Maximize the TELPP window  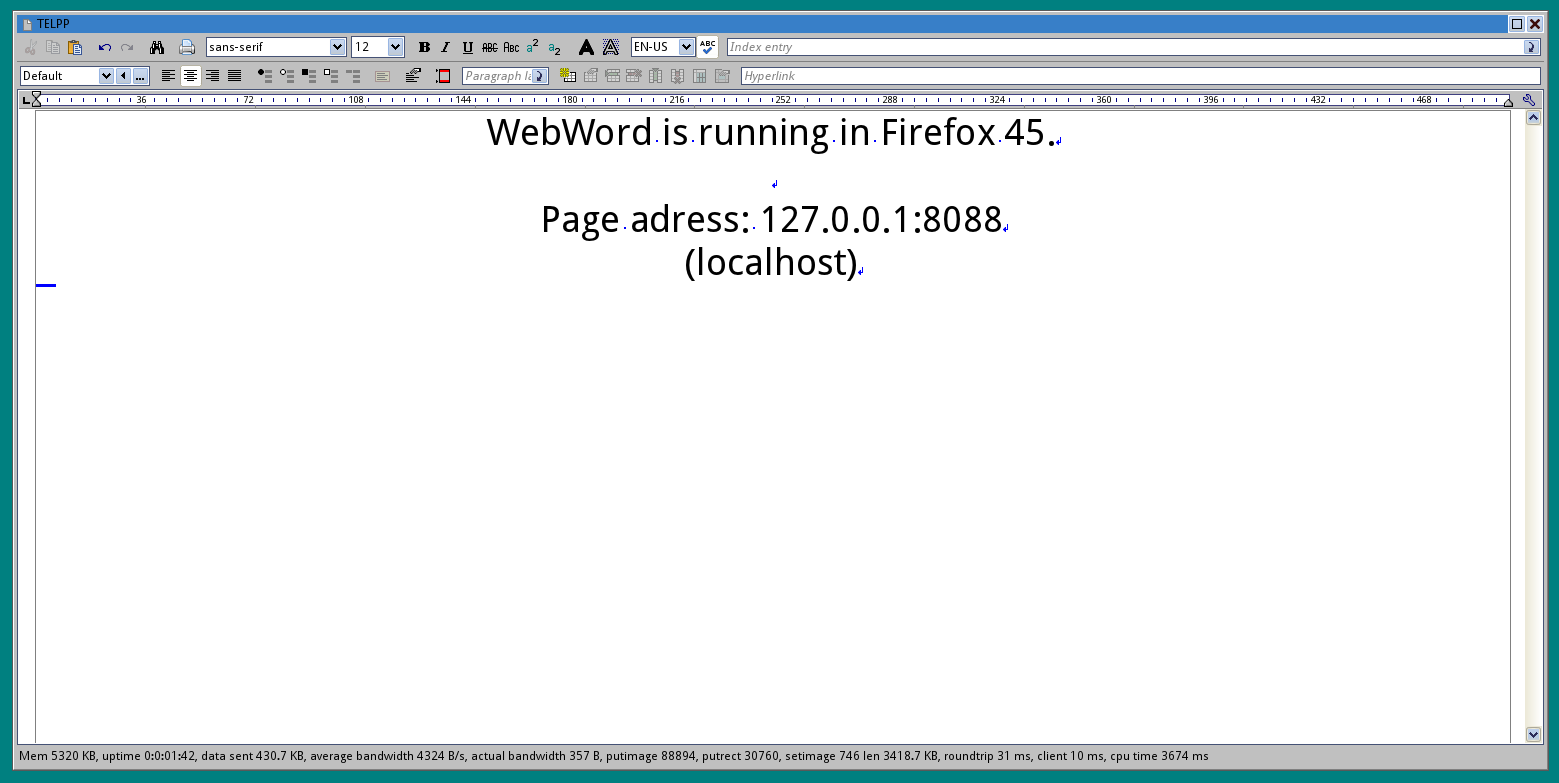tap(1516, 24)
